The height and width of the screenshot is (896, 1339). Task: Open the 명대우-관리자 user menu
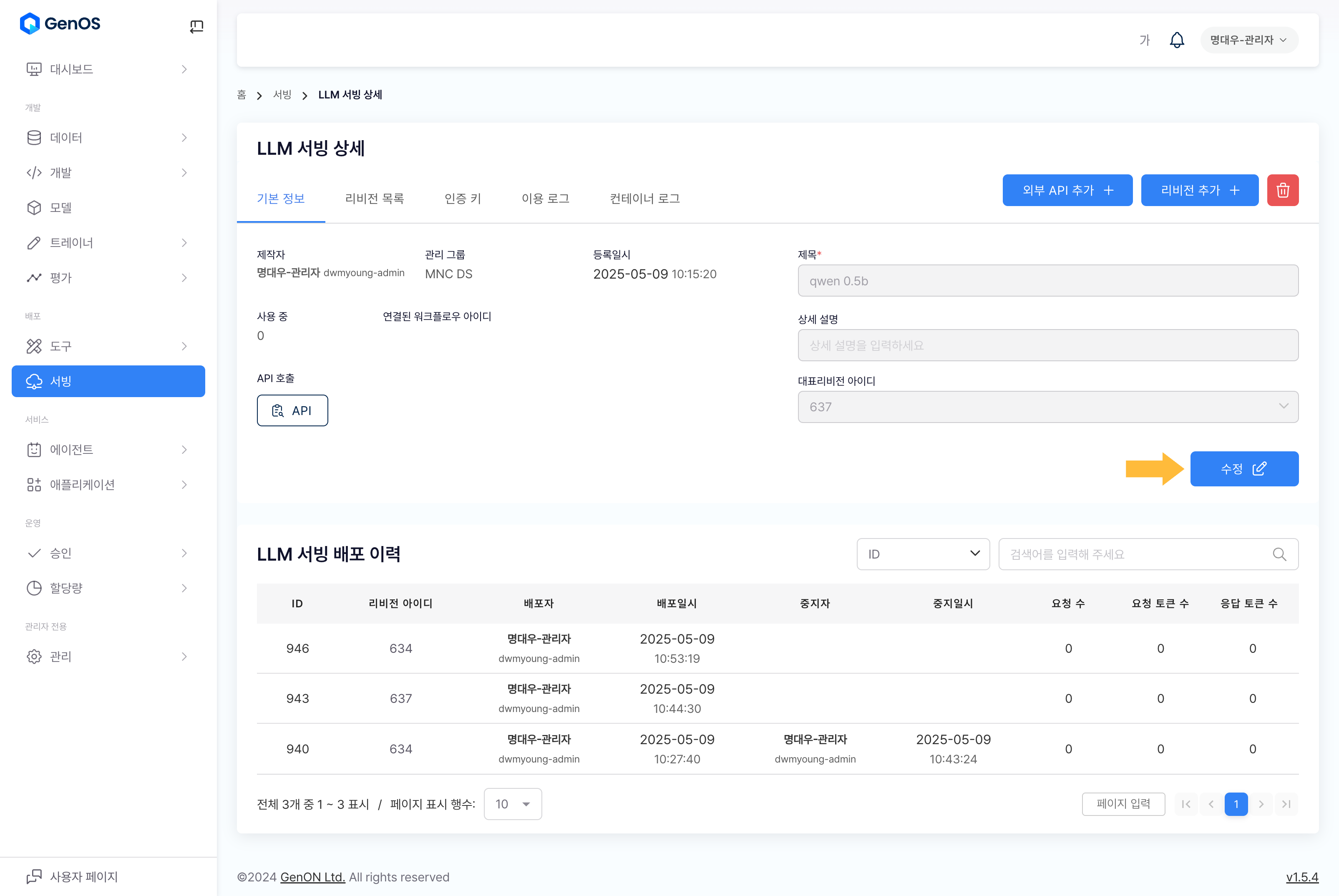coord(1249,40)
